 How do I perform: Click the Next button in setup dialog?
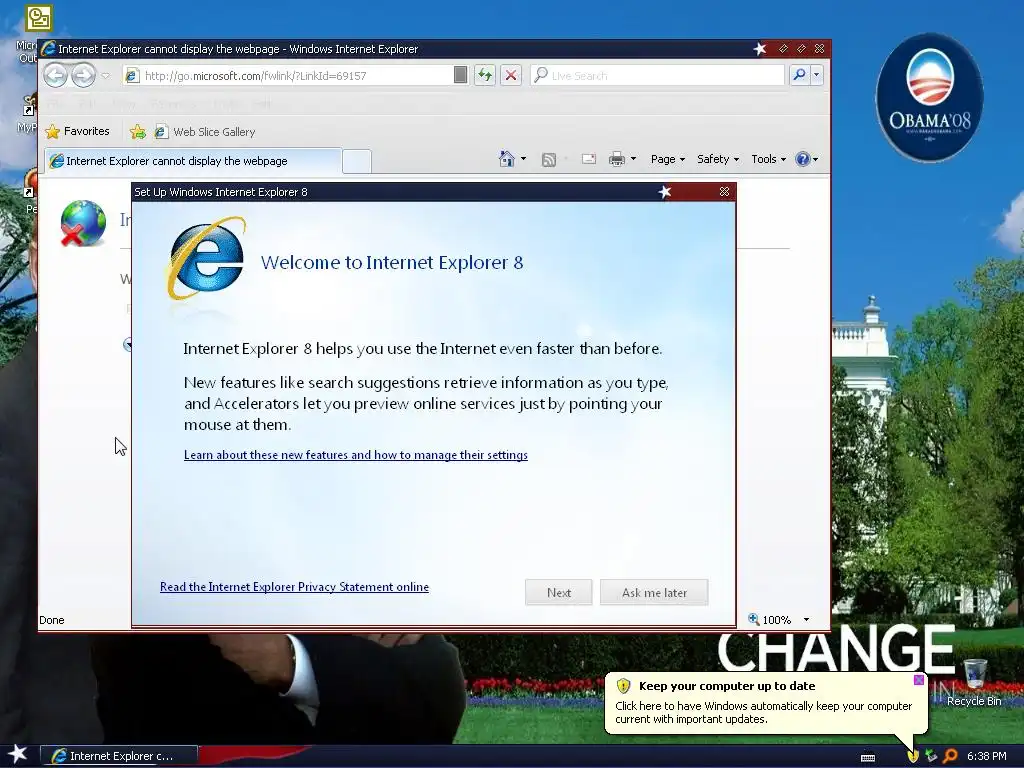pos(558,592)
